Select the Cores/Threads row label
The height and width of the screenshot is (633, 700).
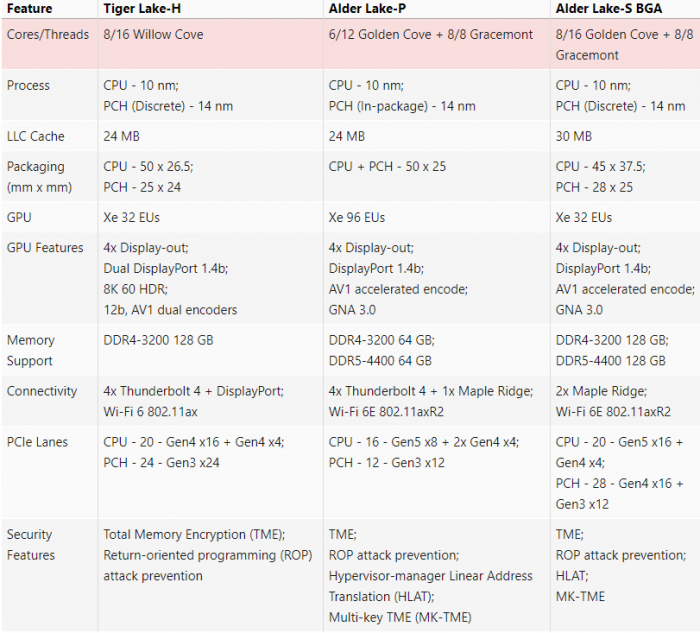pyautogui.click(x=45, y=35)
